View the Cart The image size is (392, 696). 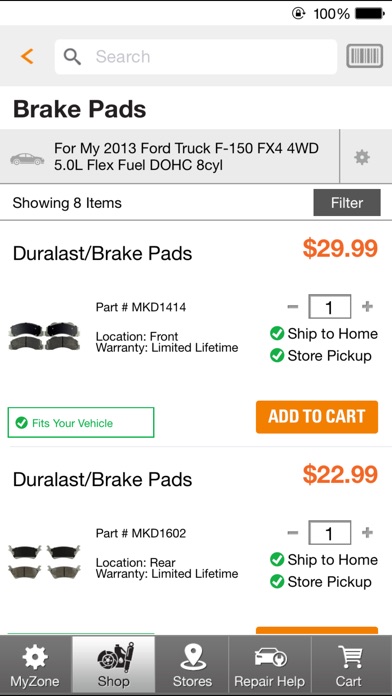click(348, 664)
